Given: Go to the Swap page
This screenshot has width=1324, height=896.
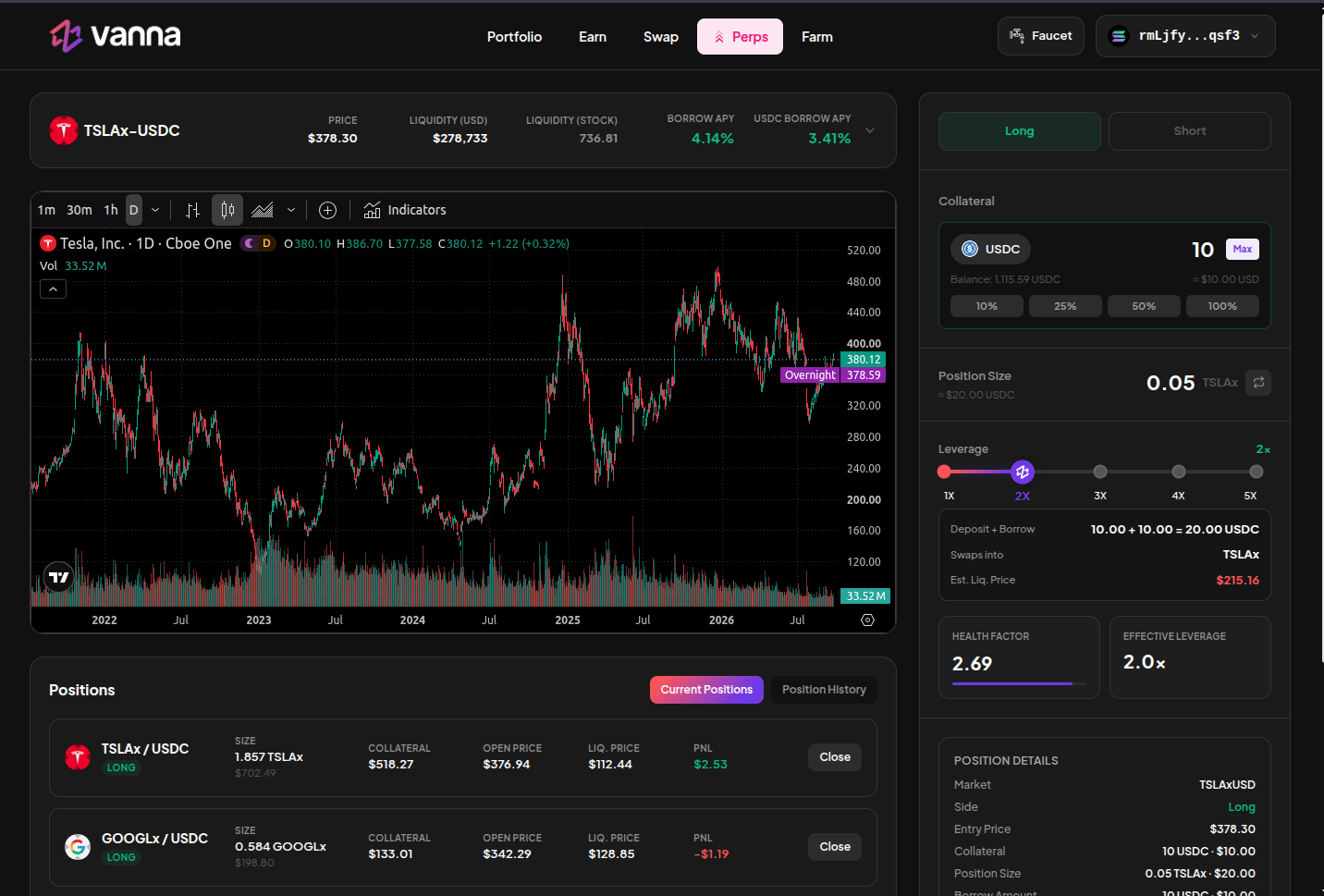Looking at the screenshot, I should 661,37.
